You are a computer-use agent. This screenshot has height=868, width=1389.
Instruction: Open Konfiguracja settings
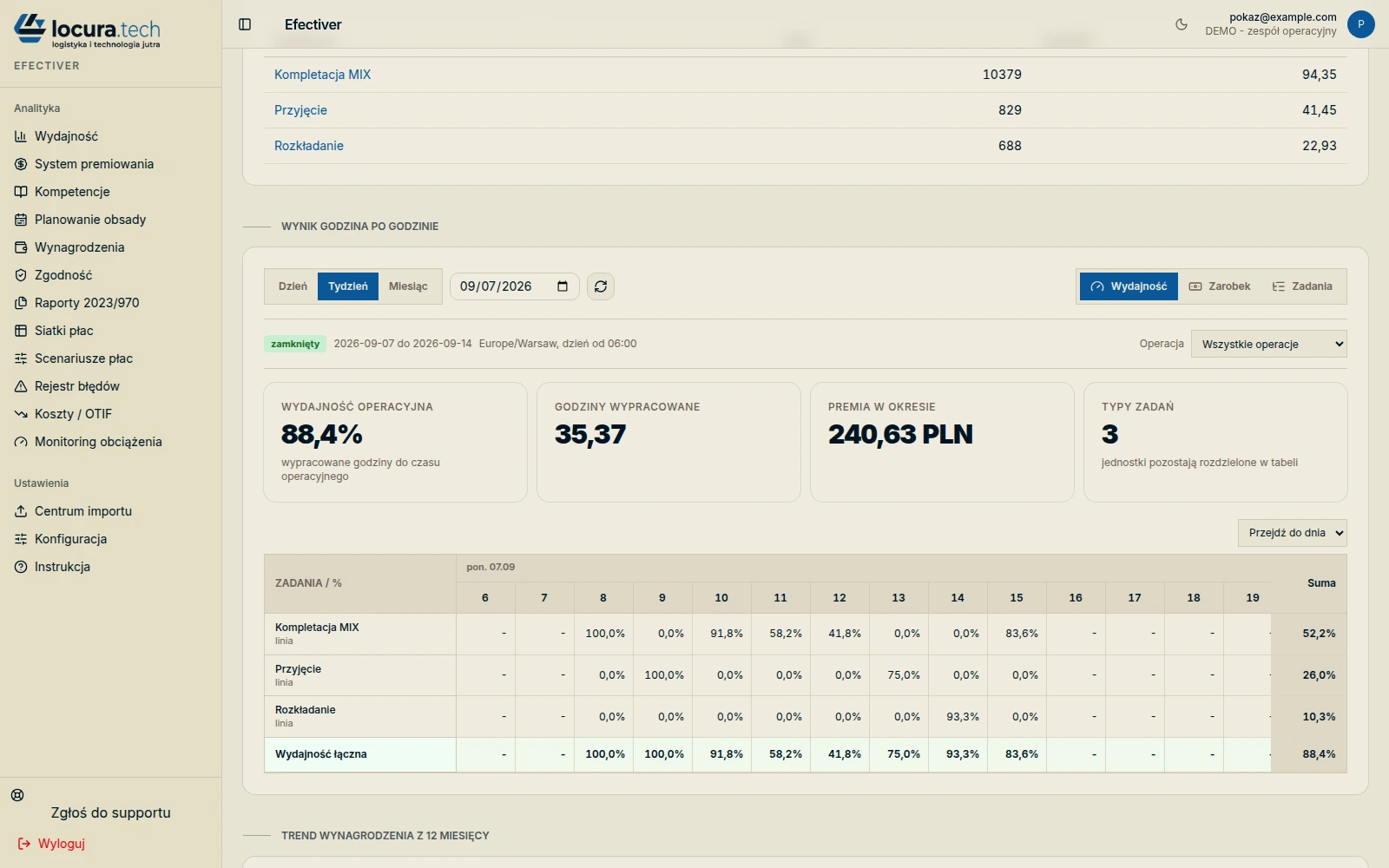[70, 539]
